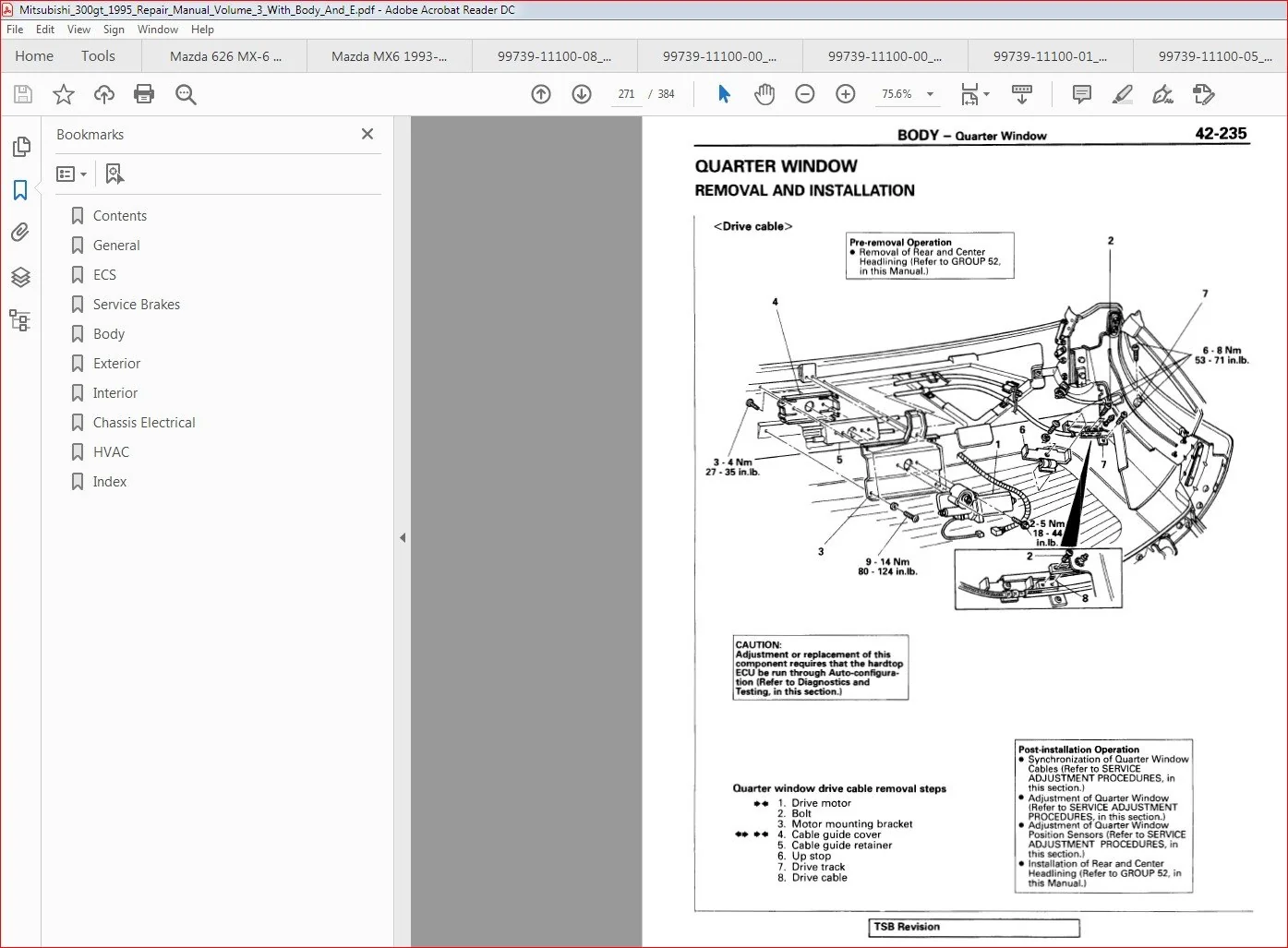Select the Highlight text pen tool

click(1123, 94)
